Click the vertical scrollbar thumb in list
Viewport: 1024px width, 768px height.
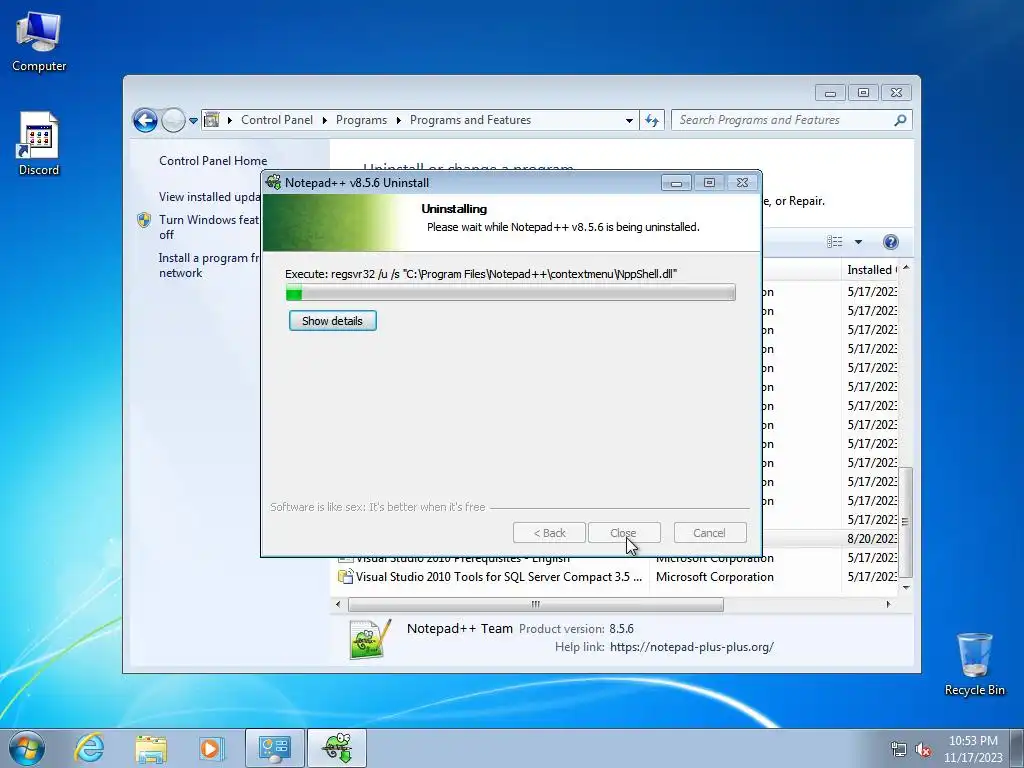(905, 522)
